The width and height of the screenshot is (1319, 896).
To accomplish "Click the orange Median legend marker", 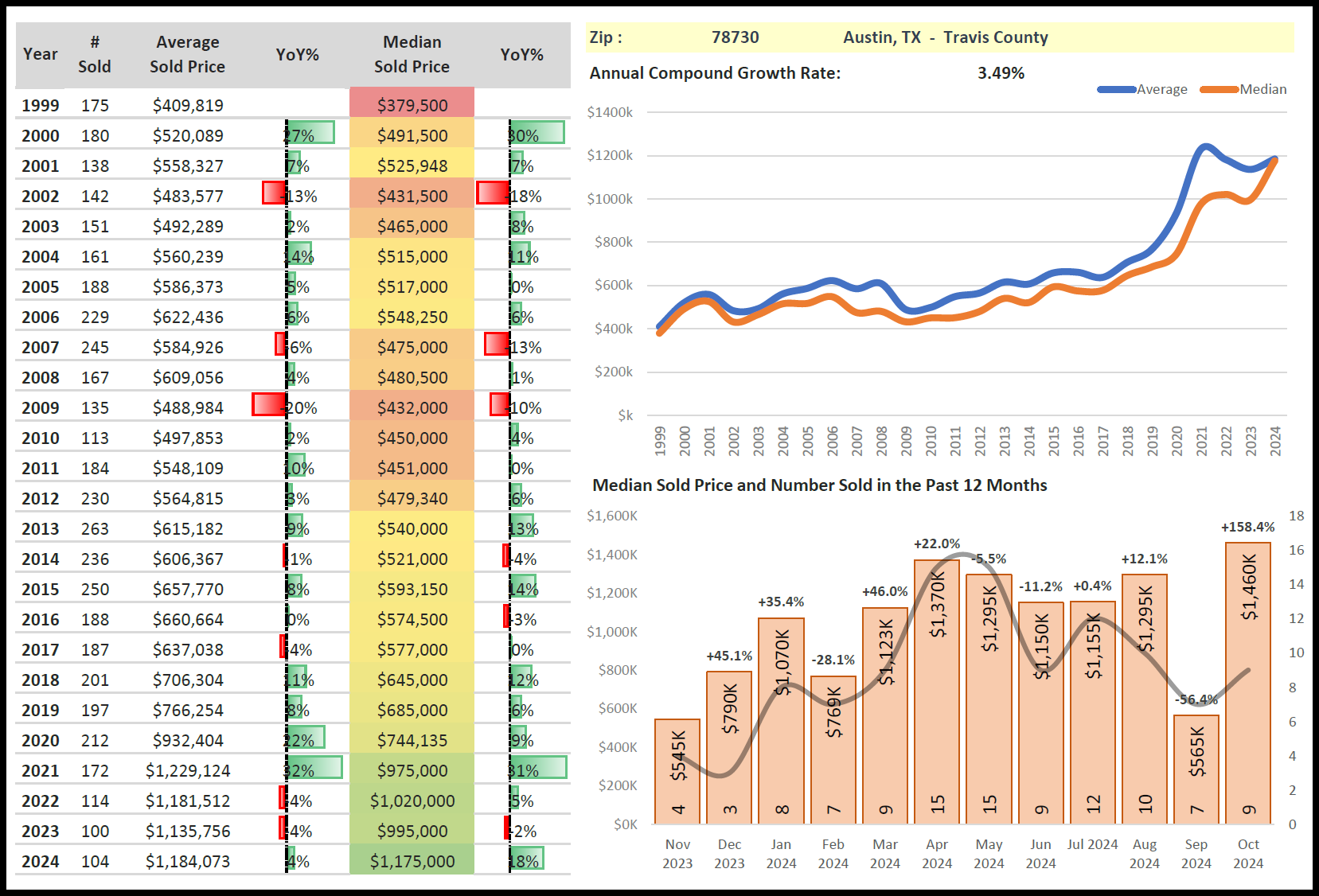I will click(x=1219, y=89).
